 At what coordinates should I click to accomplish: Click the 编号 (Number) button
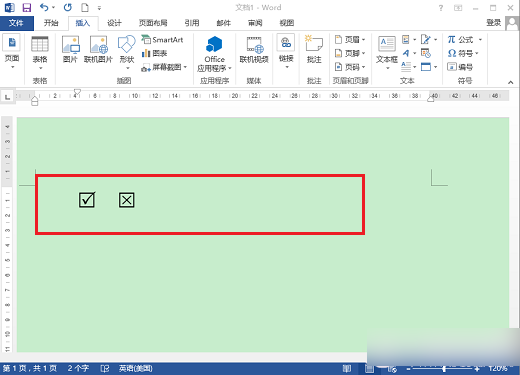tap(460, 67)
